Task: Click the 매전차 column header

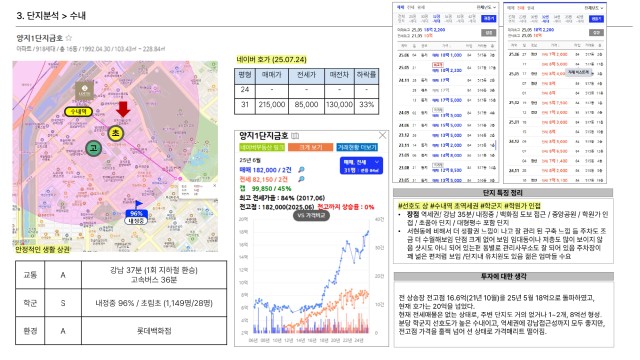Action: (x=339, y=75)
